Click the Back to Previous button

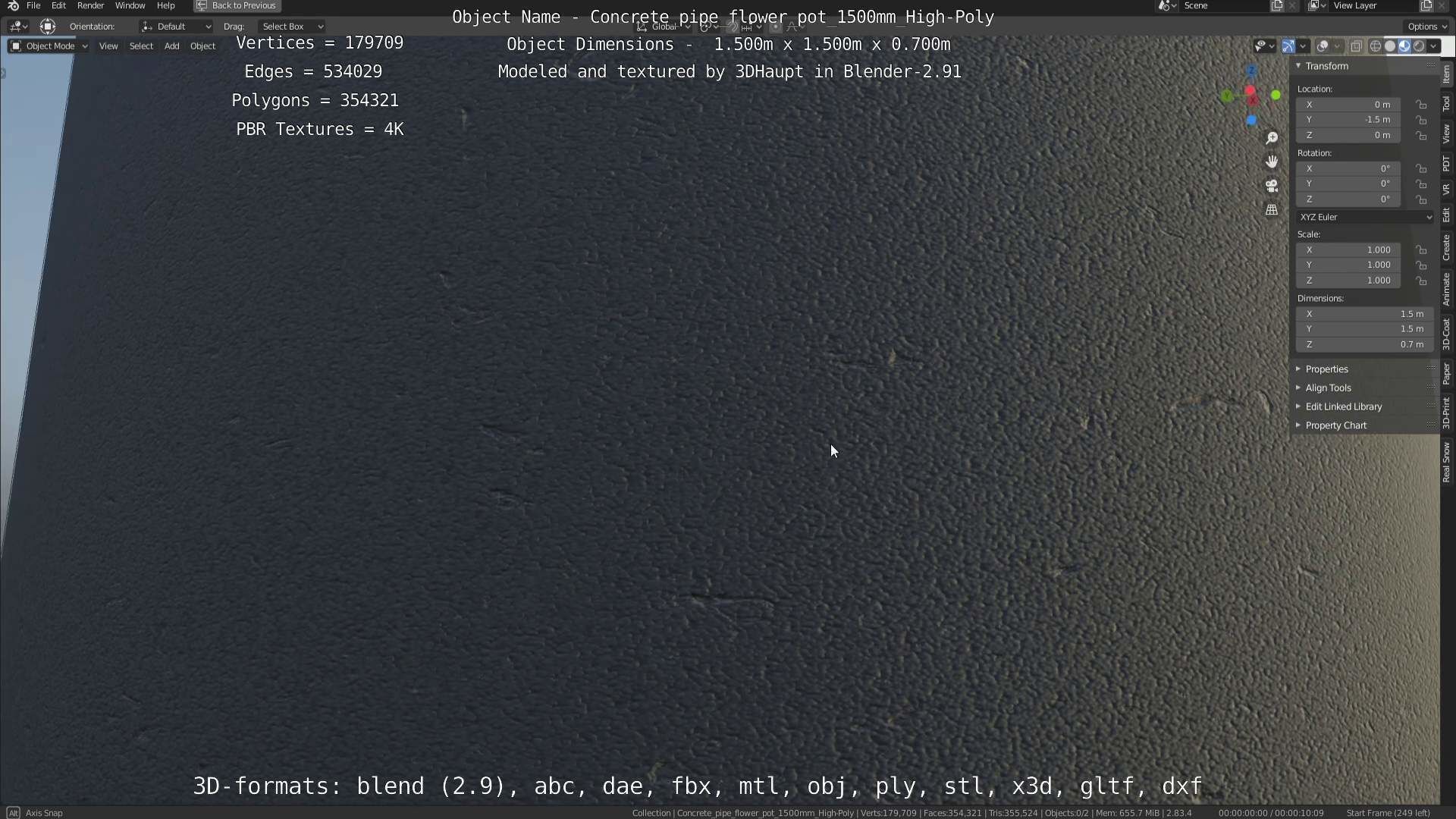coord(237,6)
